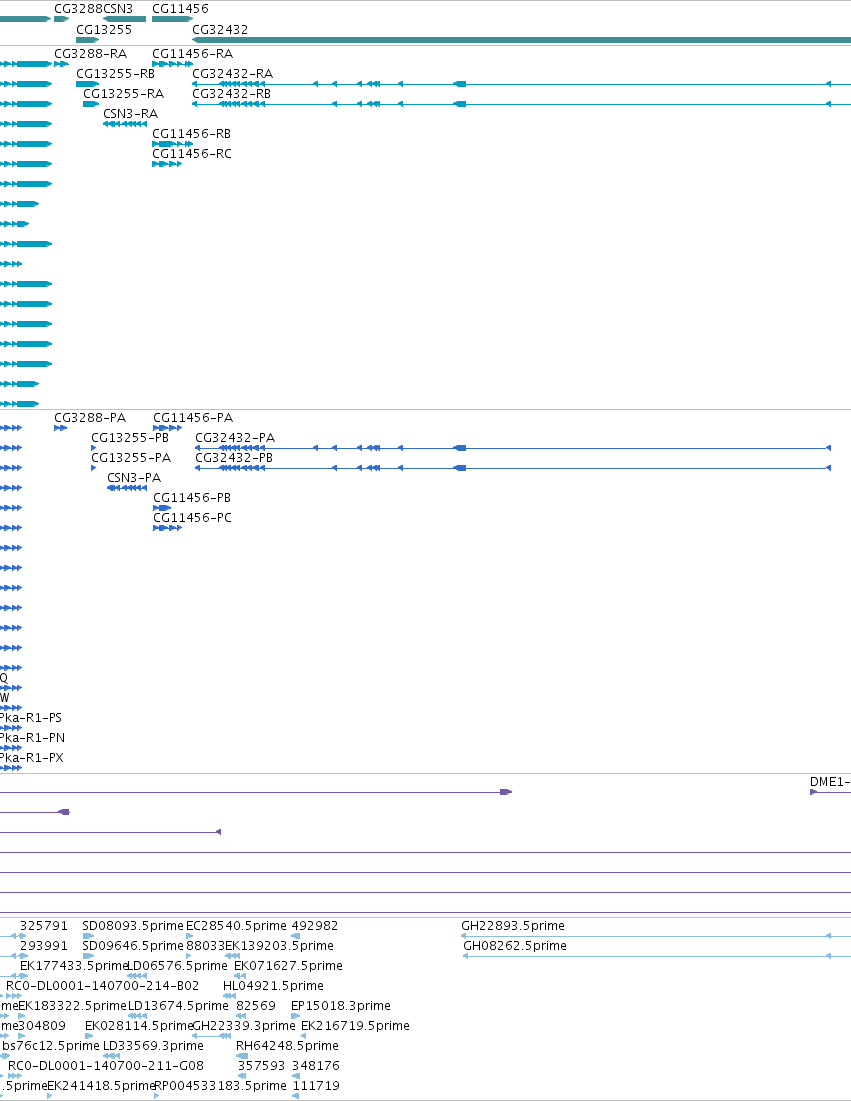Click EST label GH08262.5prime
The image size is (851, 1101).
[515, 946]
